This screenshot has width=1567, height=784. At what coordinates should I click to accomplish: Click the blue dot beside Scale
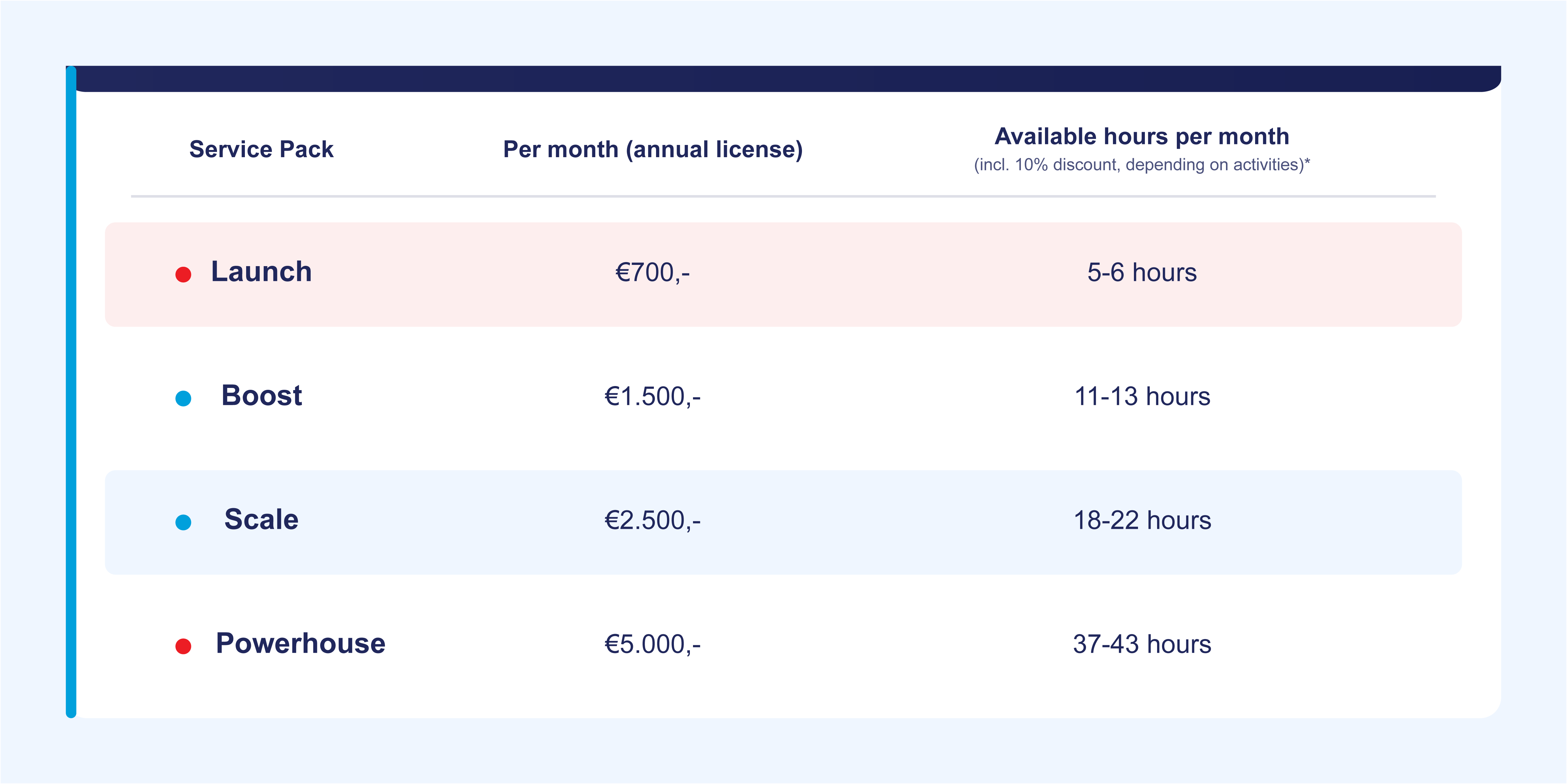point(183,522)
